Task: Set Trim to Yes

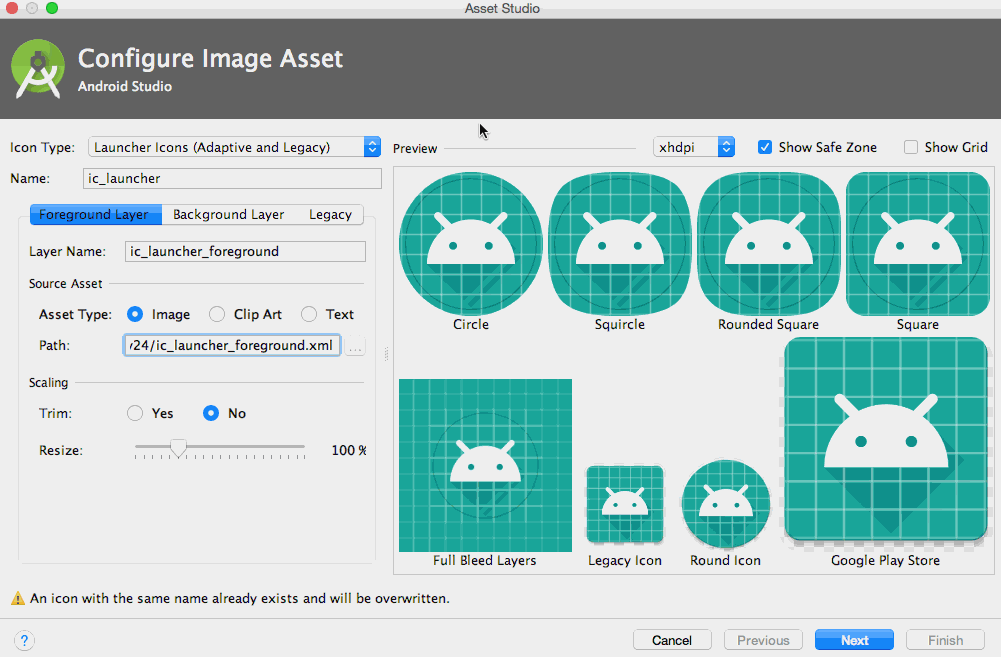Action: (135, 413)
